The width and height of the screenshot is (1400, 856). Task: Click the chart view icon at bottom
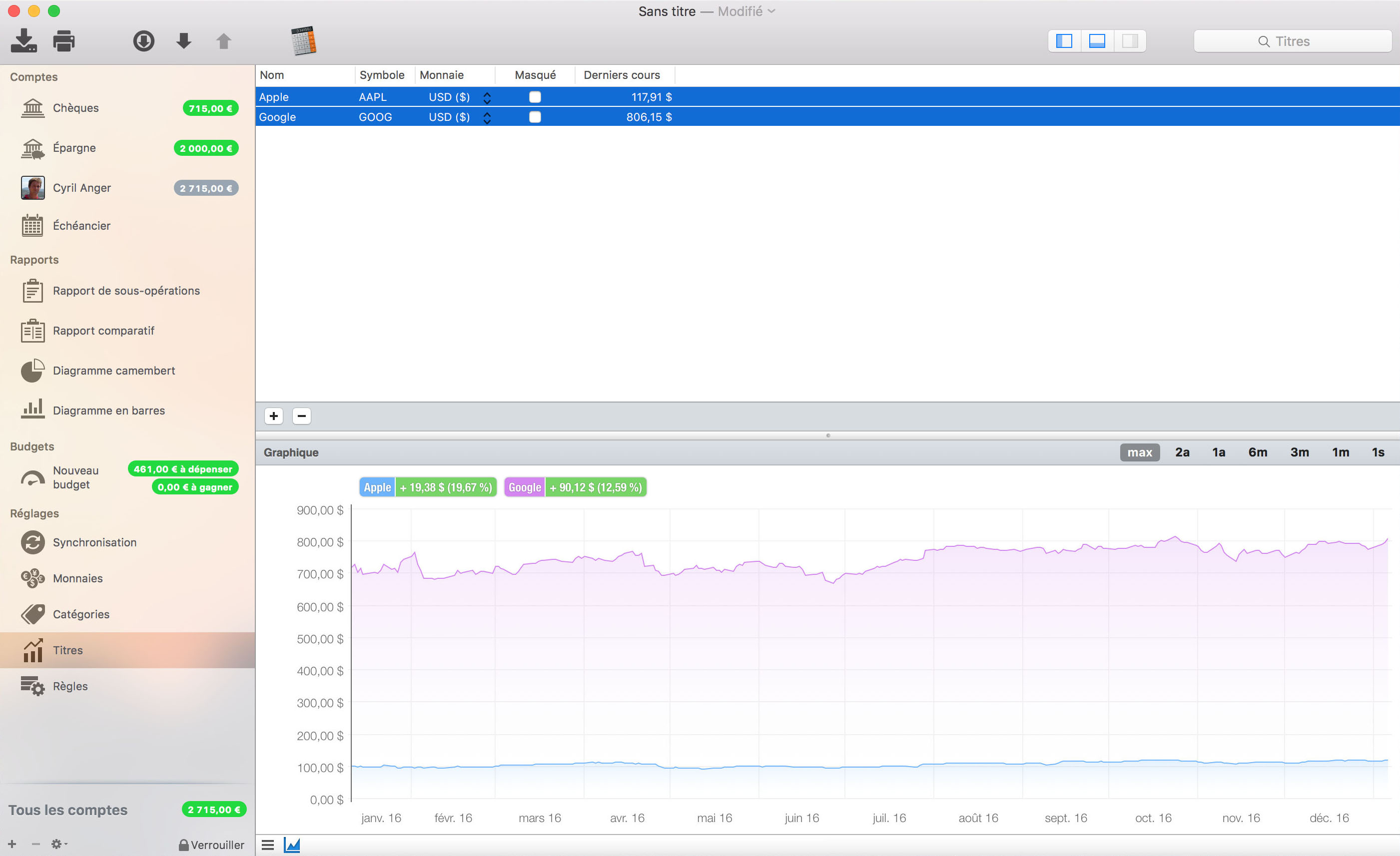pos(292,845)
